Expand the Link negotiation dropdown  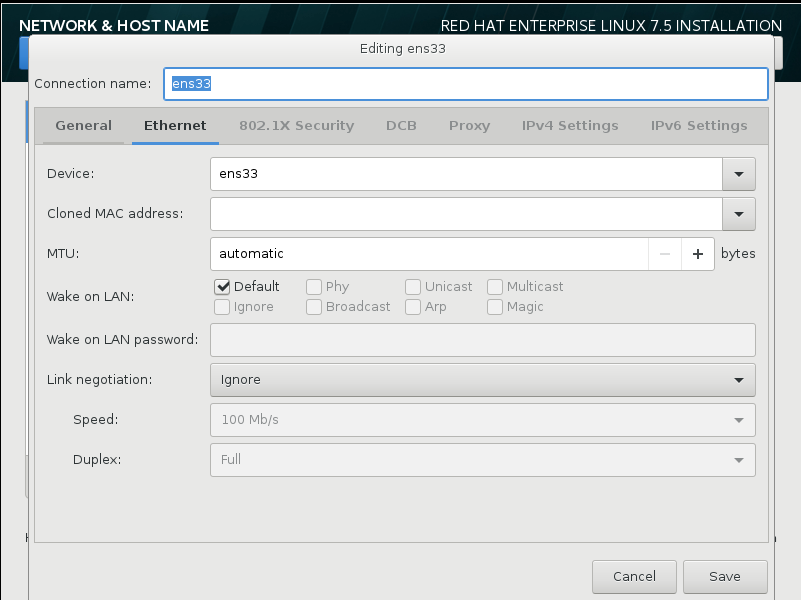(x=483, y=380)
